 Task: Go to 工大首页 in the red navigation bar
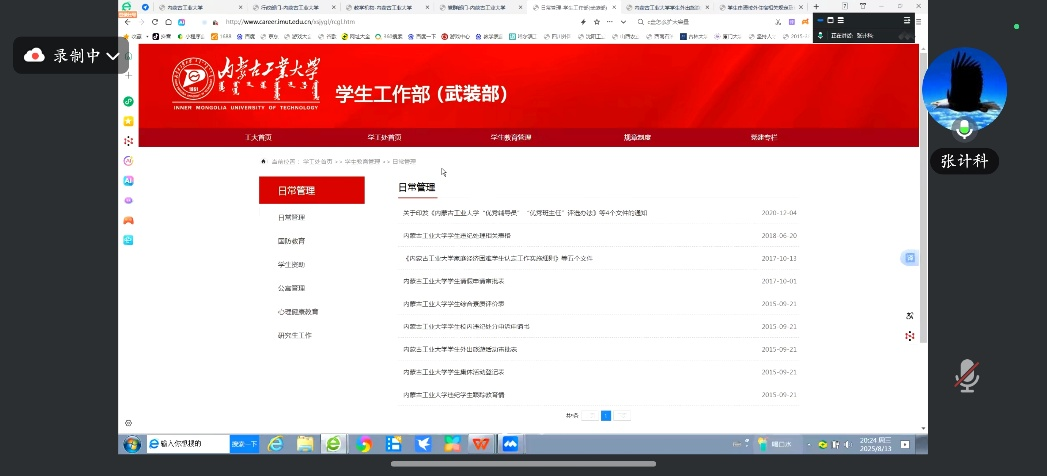click(258, 137)
